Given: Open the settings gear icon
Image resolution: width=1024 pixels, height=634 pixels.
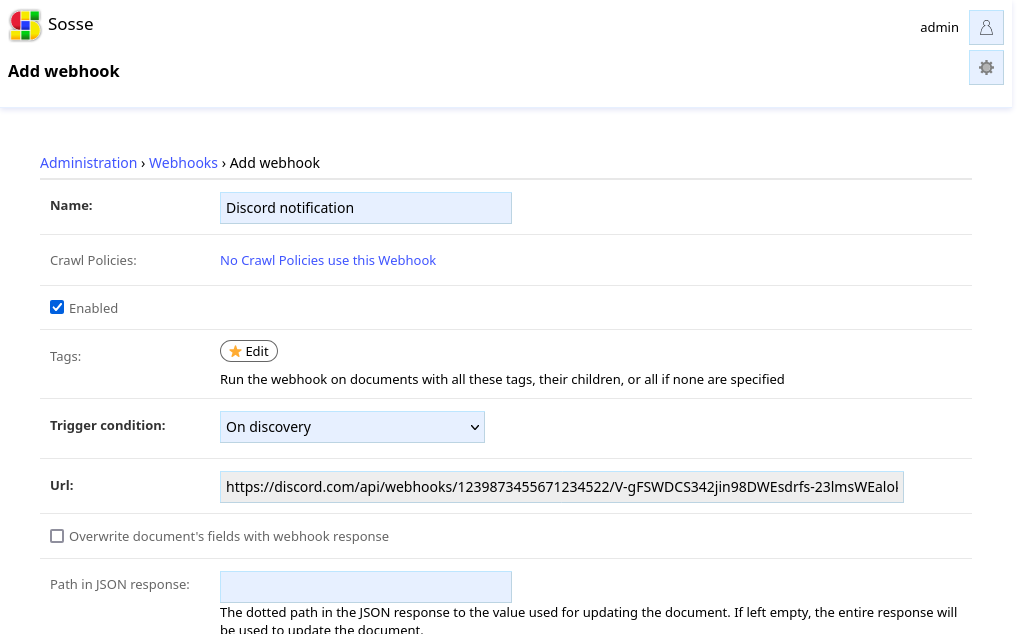Looking at the screenshot, I should pos(986,68).
